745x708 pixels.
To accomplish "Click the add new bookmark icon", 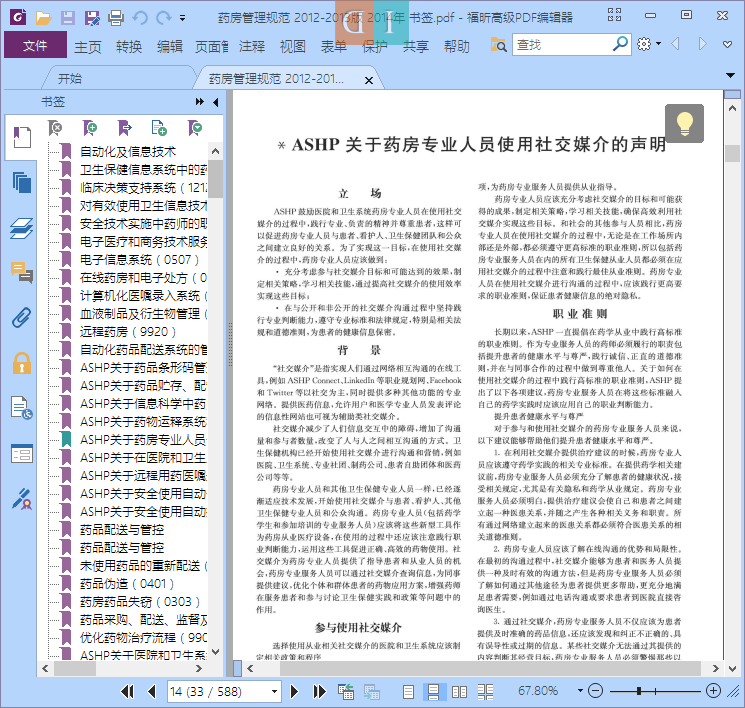I will [90, 128].
